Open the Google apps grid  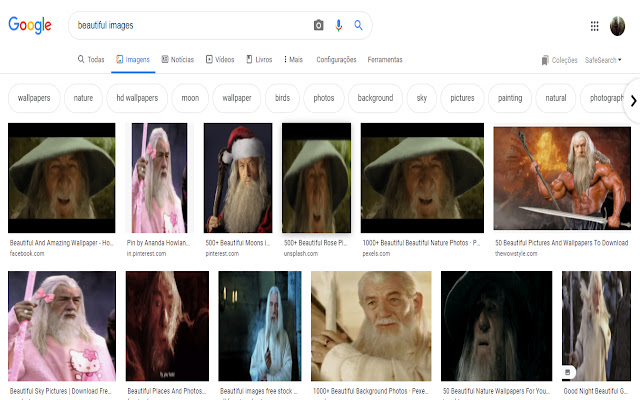(x=594, y=26)
